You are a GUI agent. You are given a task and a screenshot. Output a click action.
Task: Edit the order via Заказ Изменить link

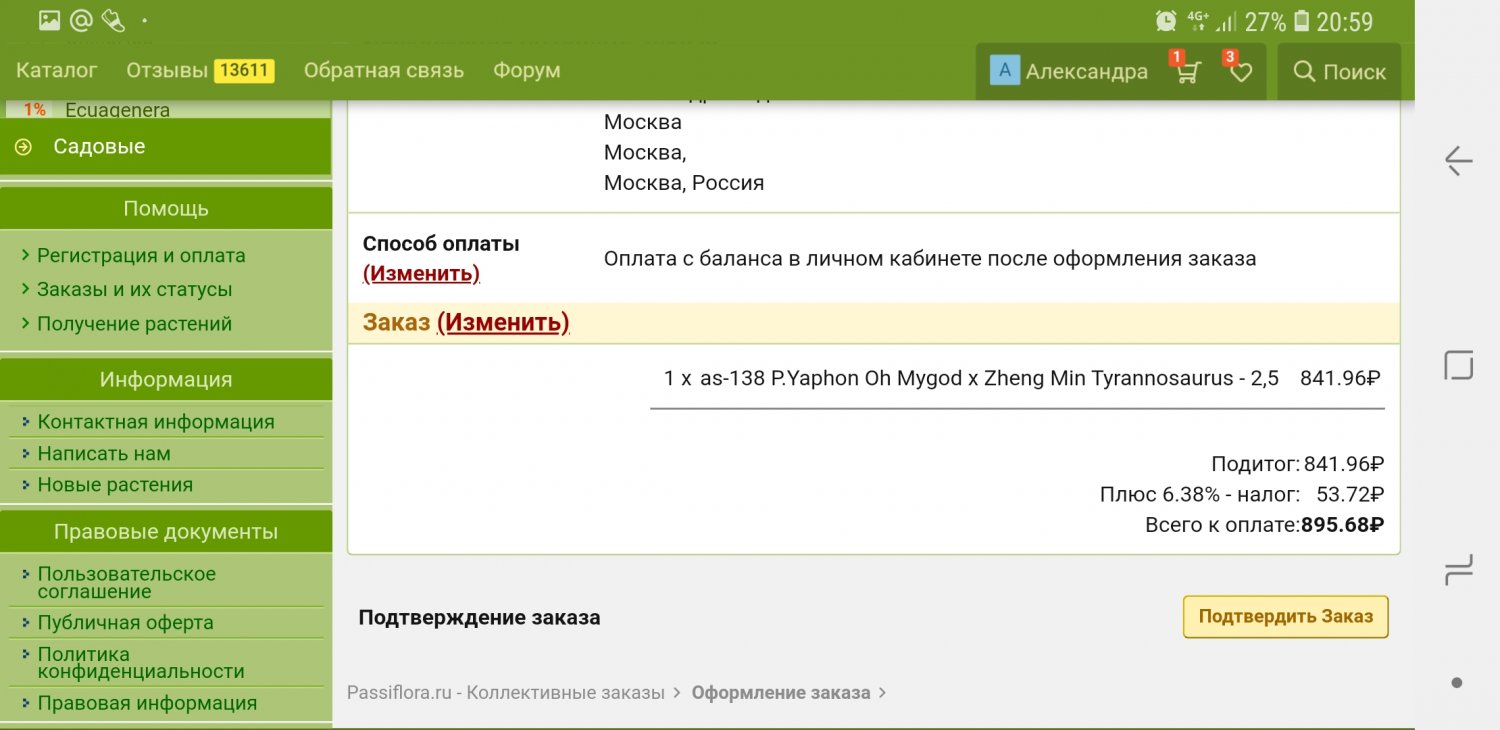point(503,322)
